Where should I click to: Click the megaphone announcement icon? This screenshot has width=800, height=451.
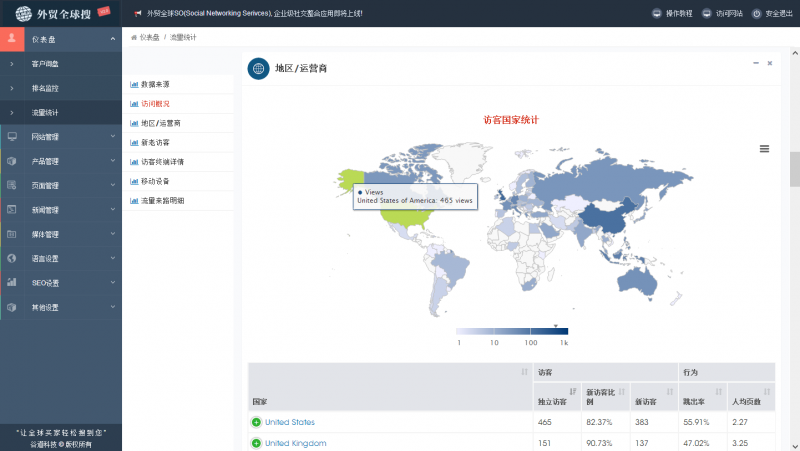[x=137, y=14]
